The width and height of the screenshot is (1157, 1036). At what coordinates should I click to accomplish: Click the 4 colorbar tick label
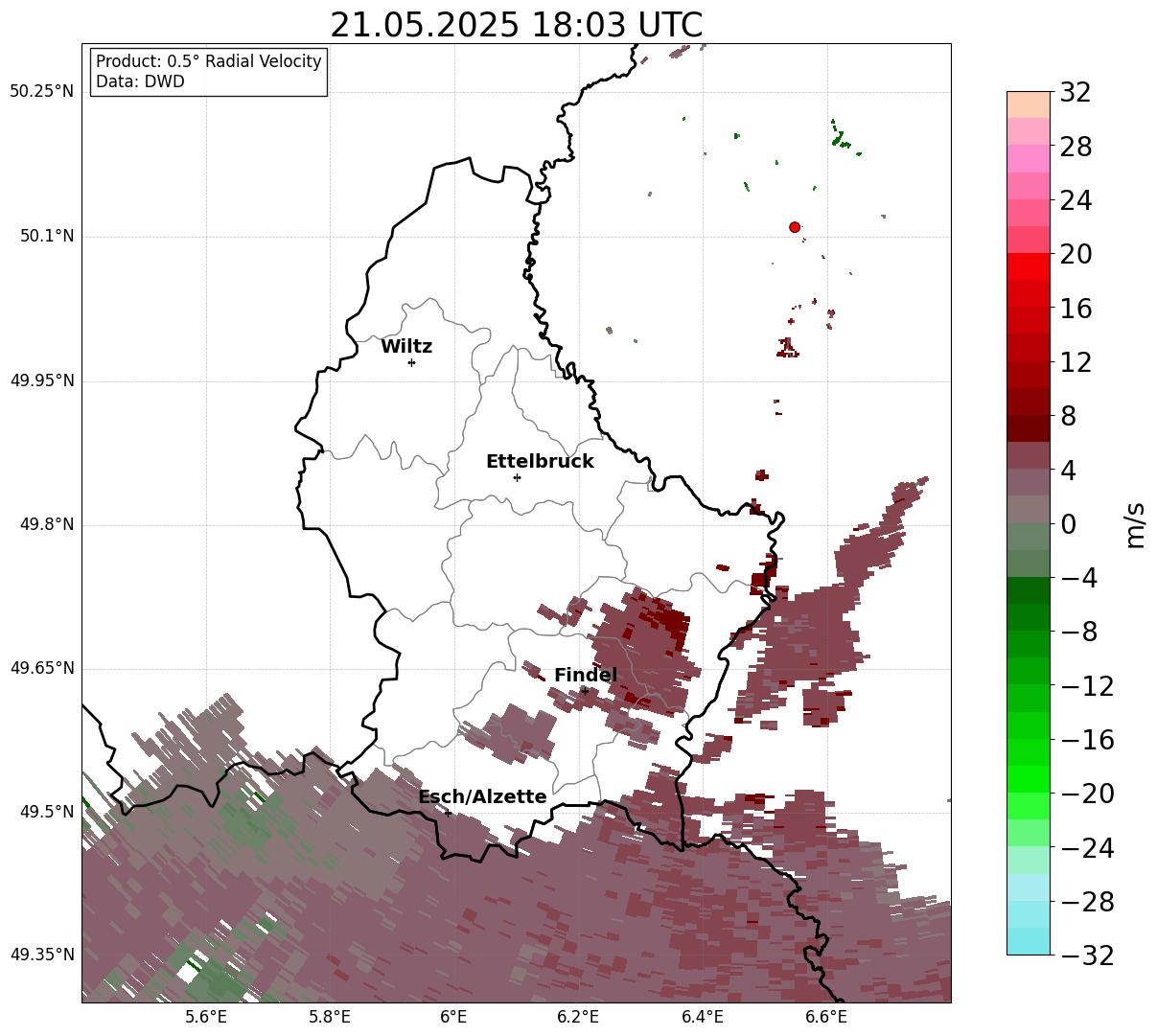point(1068,471)
